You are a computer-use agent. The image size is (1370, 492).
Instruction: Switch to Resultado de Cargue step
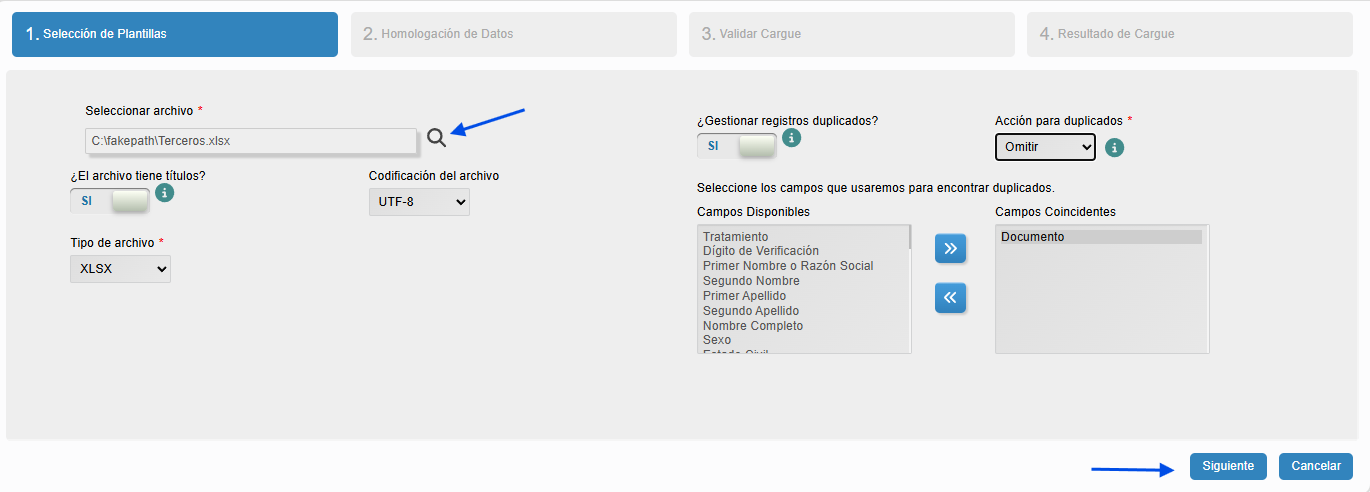pos(1189,34)
